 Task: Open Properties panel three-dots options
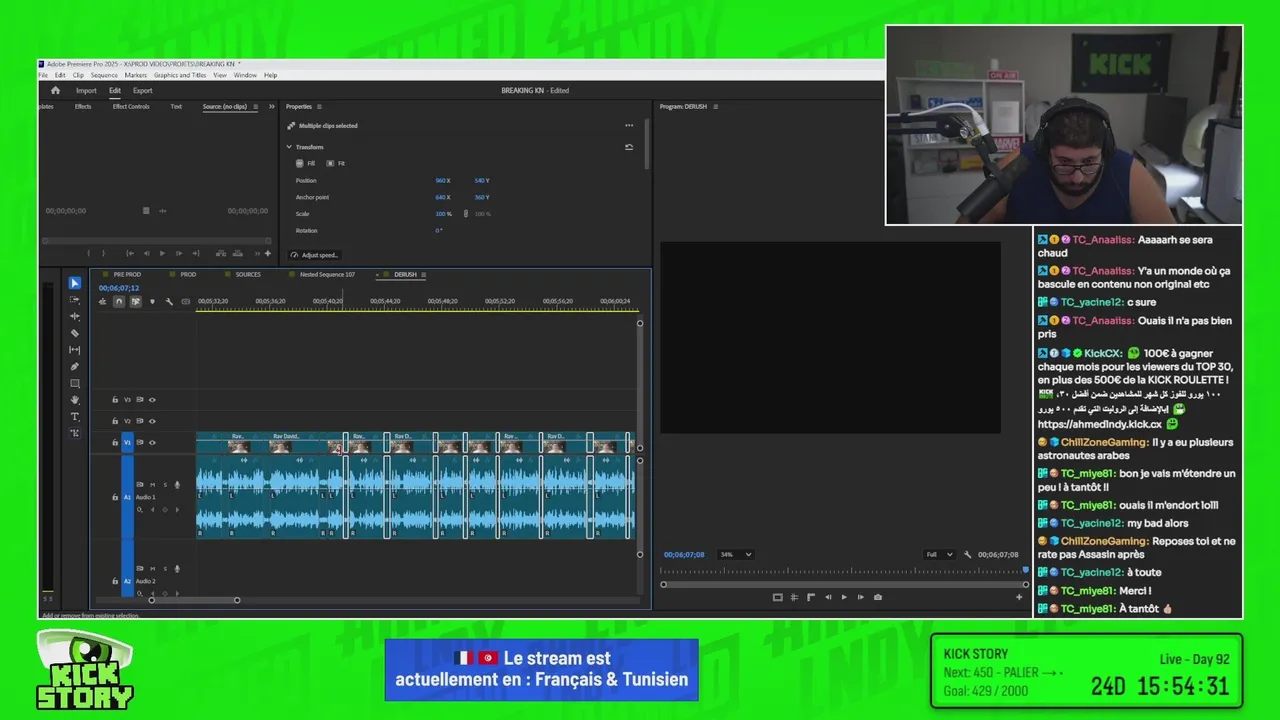(x=629, y=126)
